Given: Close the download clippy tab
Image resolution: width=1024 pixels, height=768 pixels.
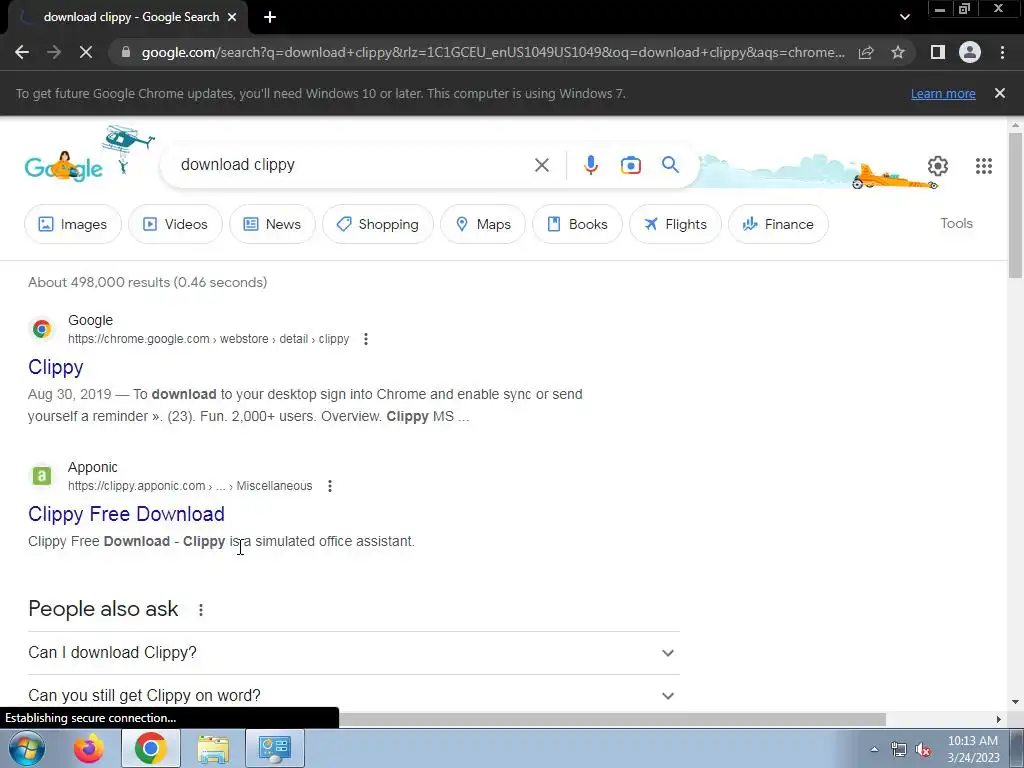Looking at the screenshot, I should click(232, 18).
